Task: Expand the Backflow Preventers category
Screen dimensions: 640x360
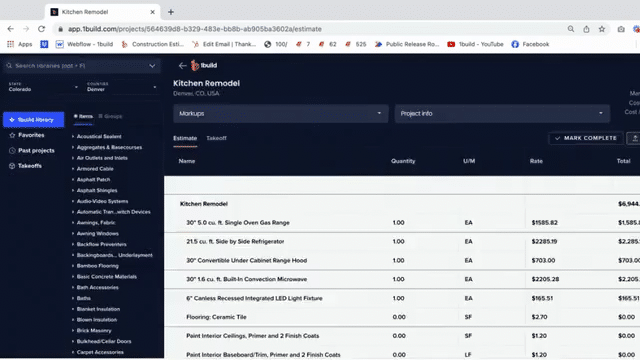Action: coord(99,244)
